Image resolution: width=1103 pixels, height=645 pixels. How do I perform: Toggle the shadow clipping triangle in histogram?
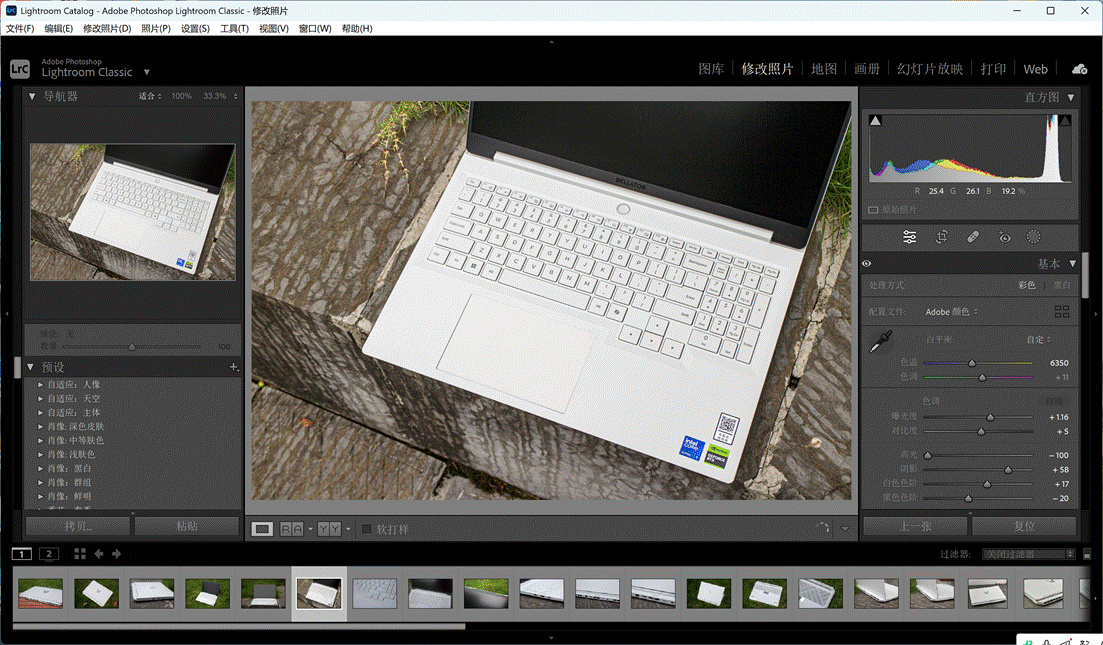pos(875,120)
